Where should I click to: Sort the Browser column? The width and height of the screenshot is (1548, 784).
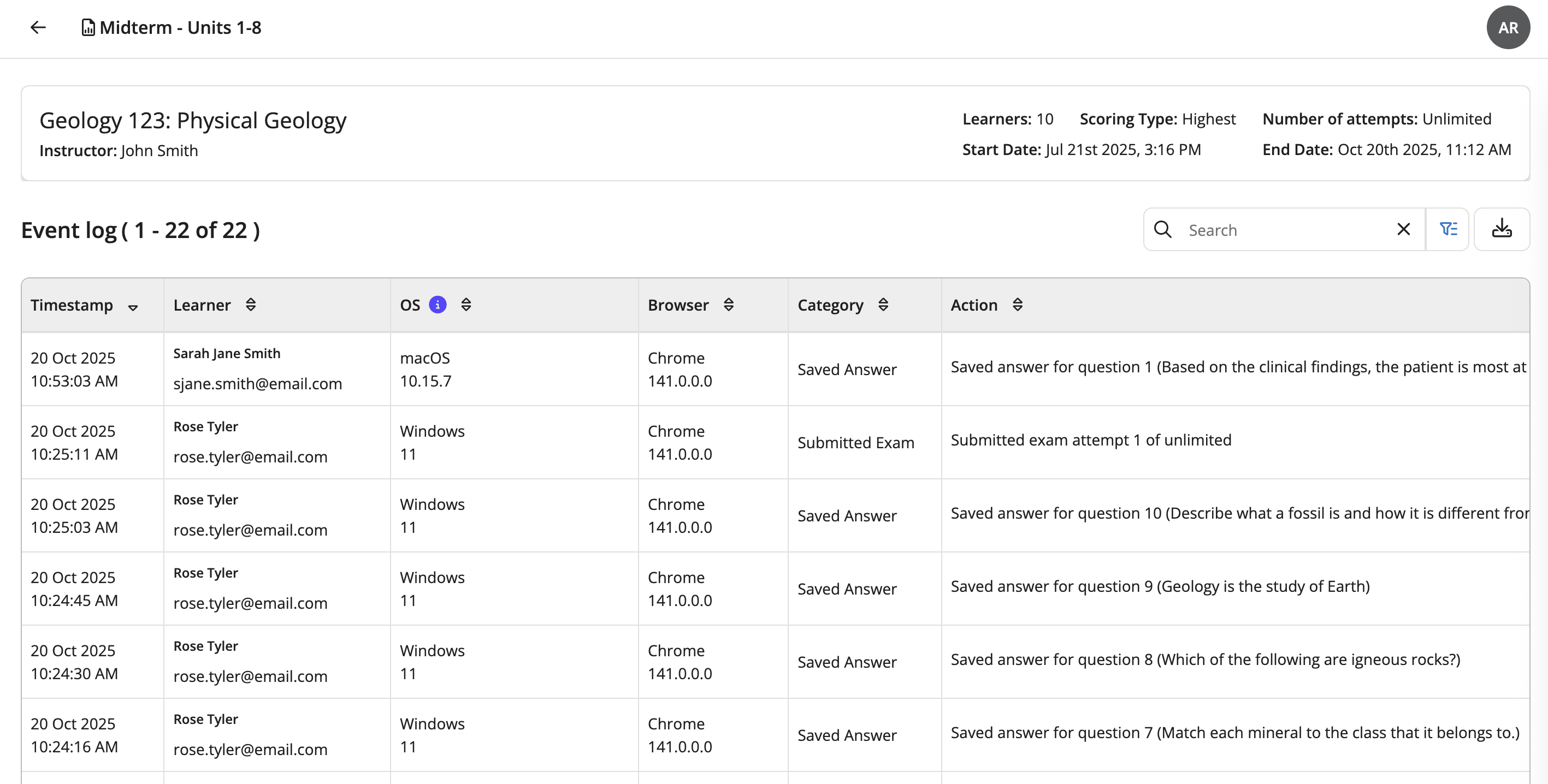(728, 305)
